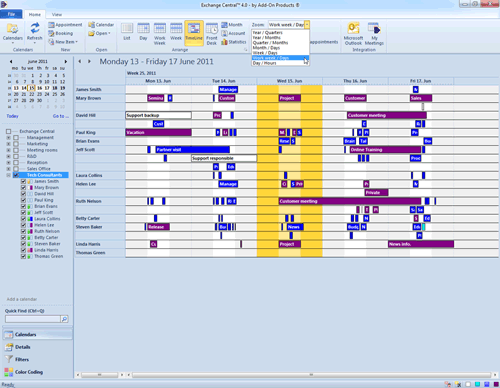Check the Management group checkbox
The width and height of the screenshot is (500, 388).
pos(16,138)
